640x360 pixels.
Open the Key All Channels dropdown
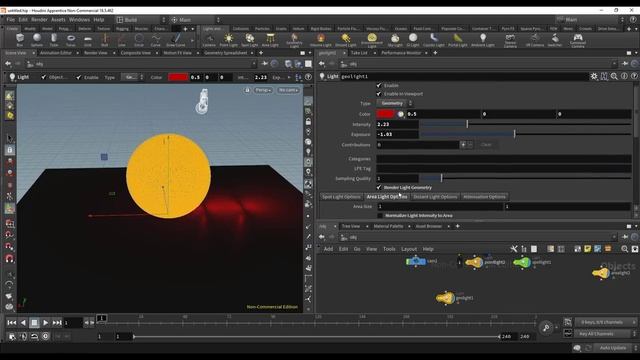point(605,334)
